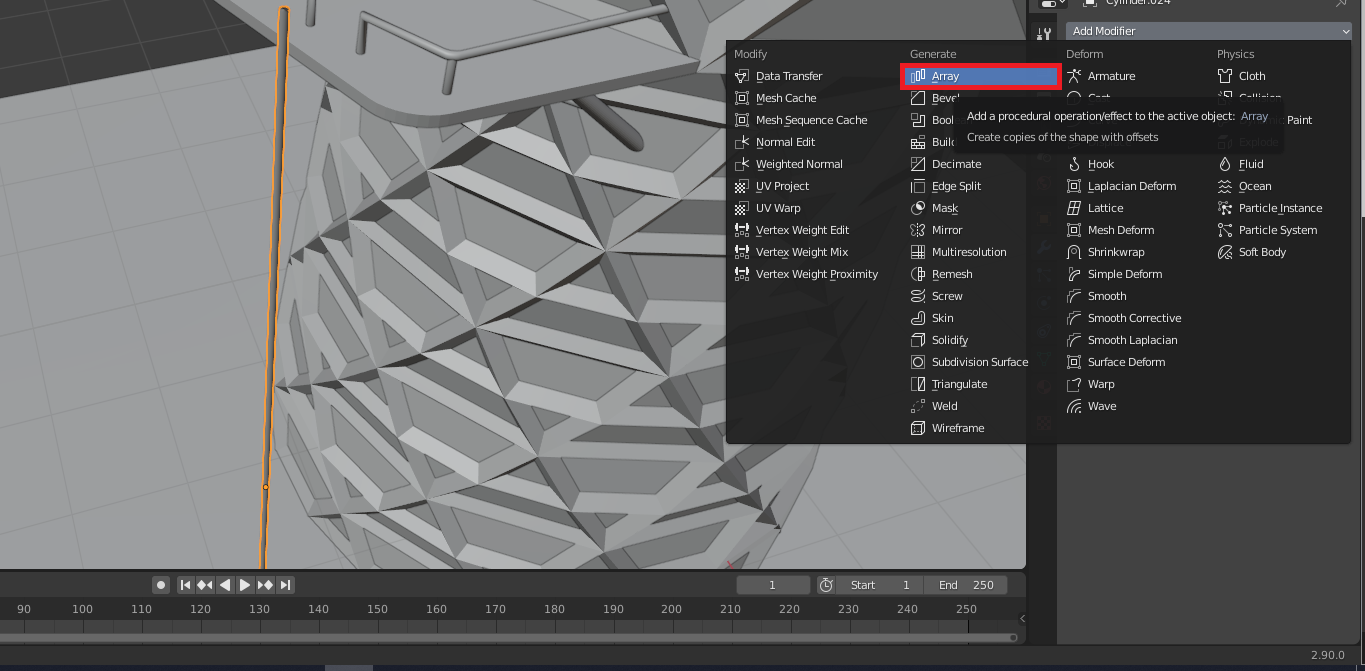Click the Vertex Weight Proximity icon
Viewport: 1365px width, 671px height.
742,274
